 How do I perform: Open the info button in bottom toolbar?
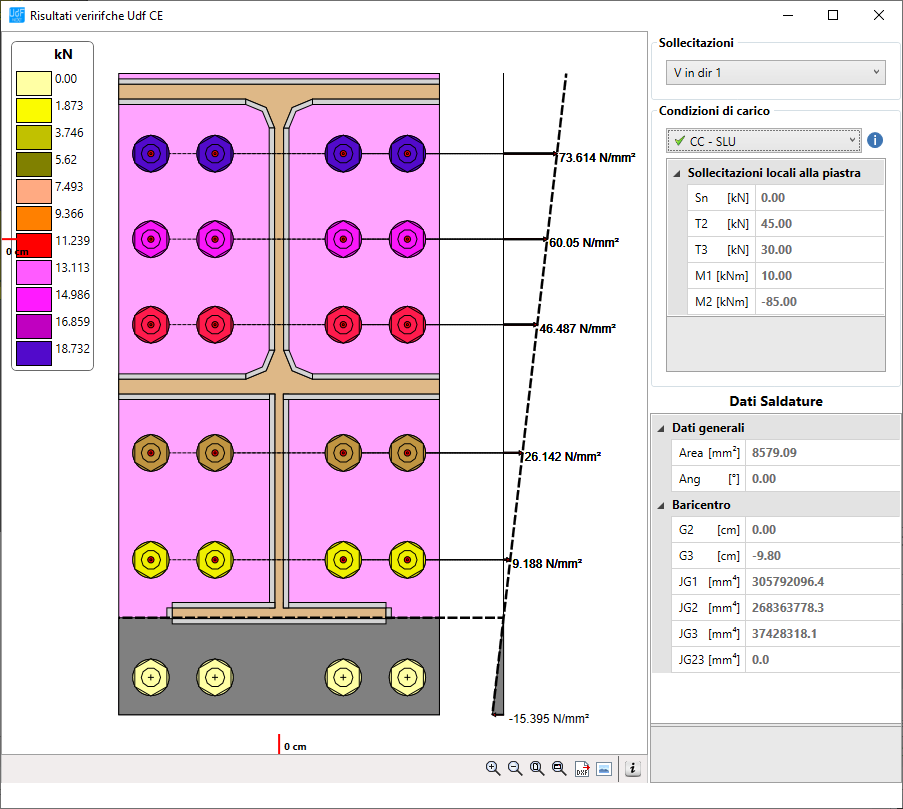[x=633, y=768]
